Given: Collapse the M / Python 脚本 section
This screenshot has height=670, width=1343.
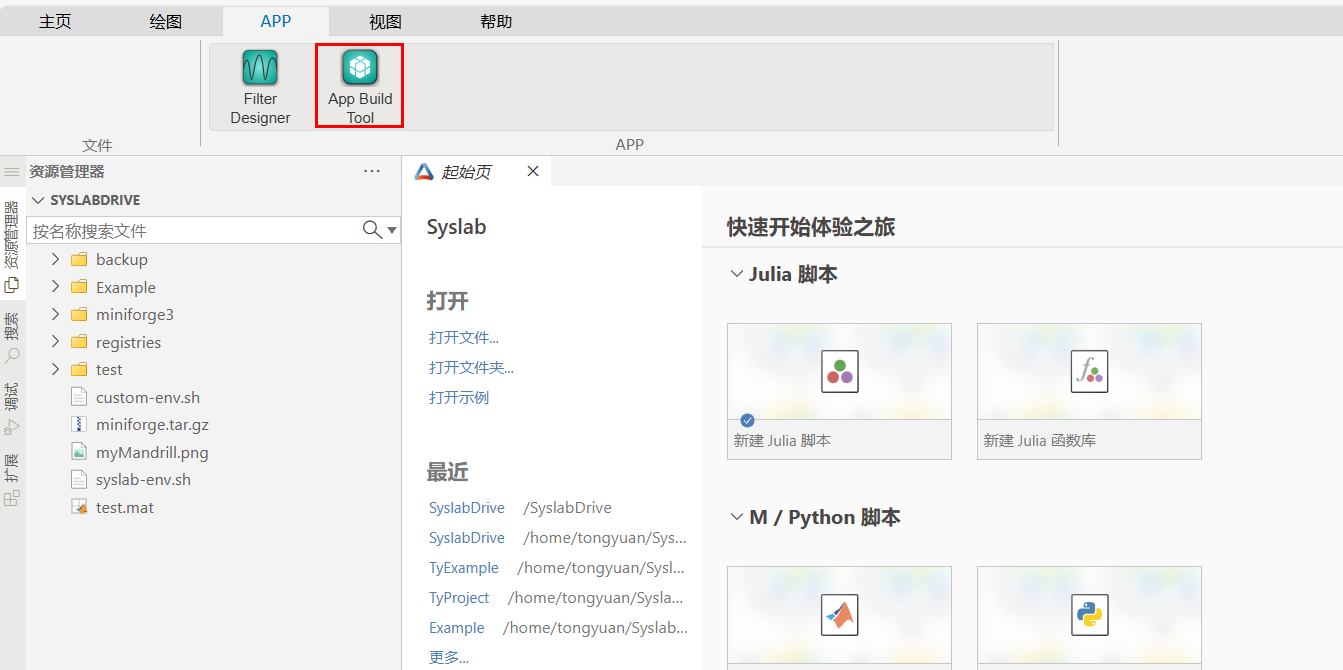Looking at the screenshot, I should pos(737,517).
